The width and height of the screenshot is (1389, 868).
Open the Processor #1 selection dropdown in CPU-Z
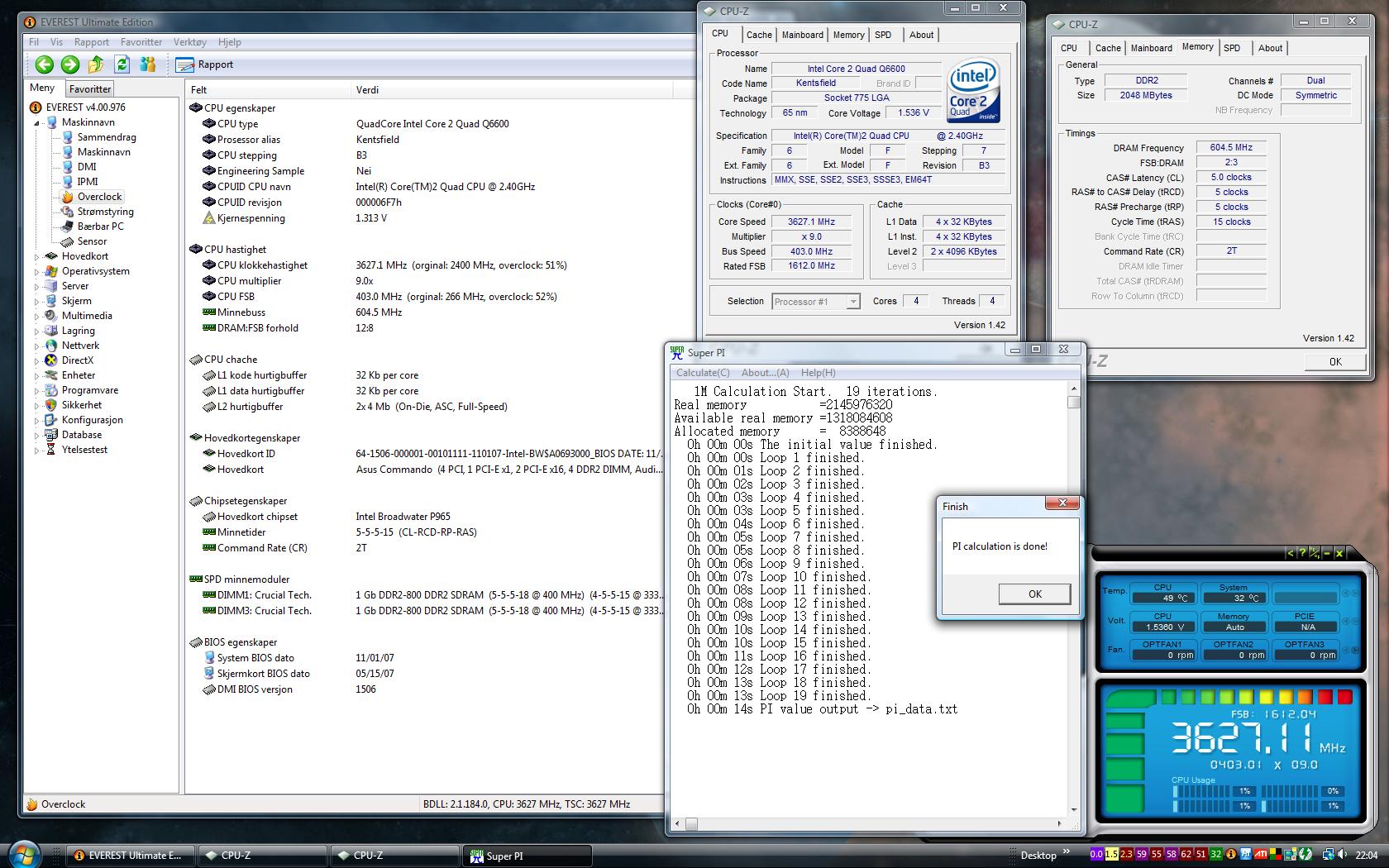(816, 302)
